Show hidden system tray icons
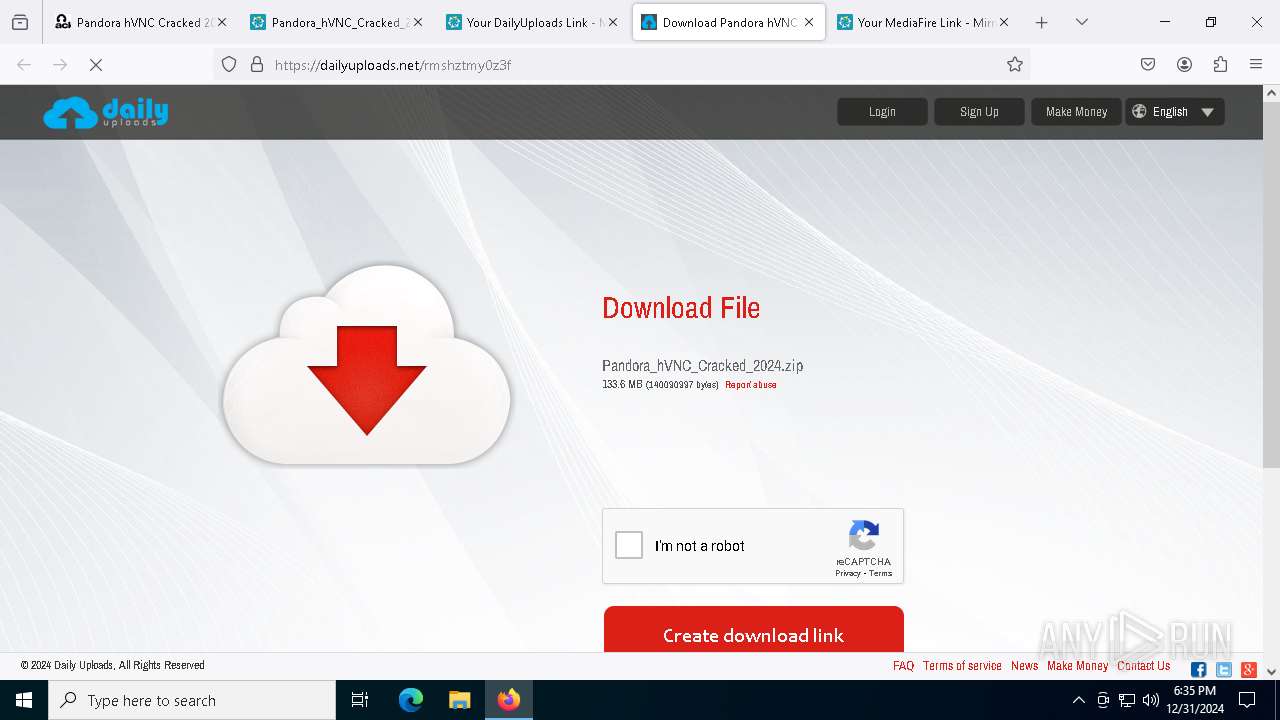 1078,700
